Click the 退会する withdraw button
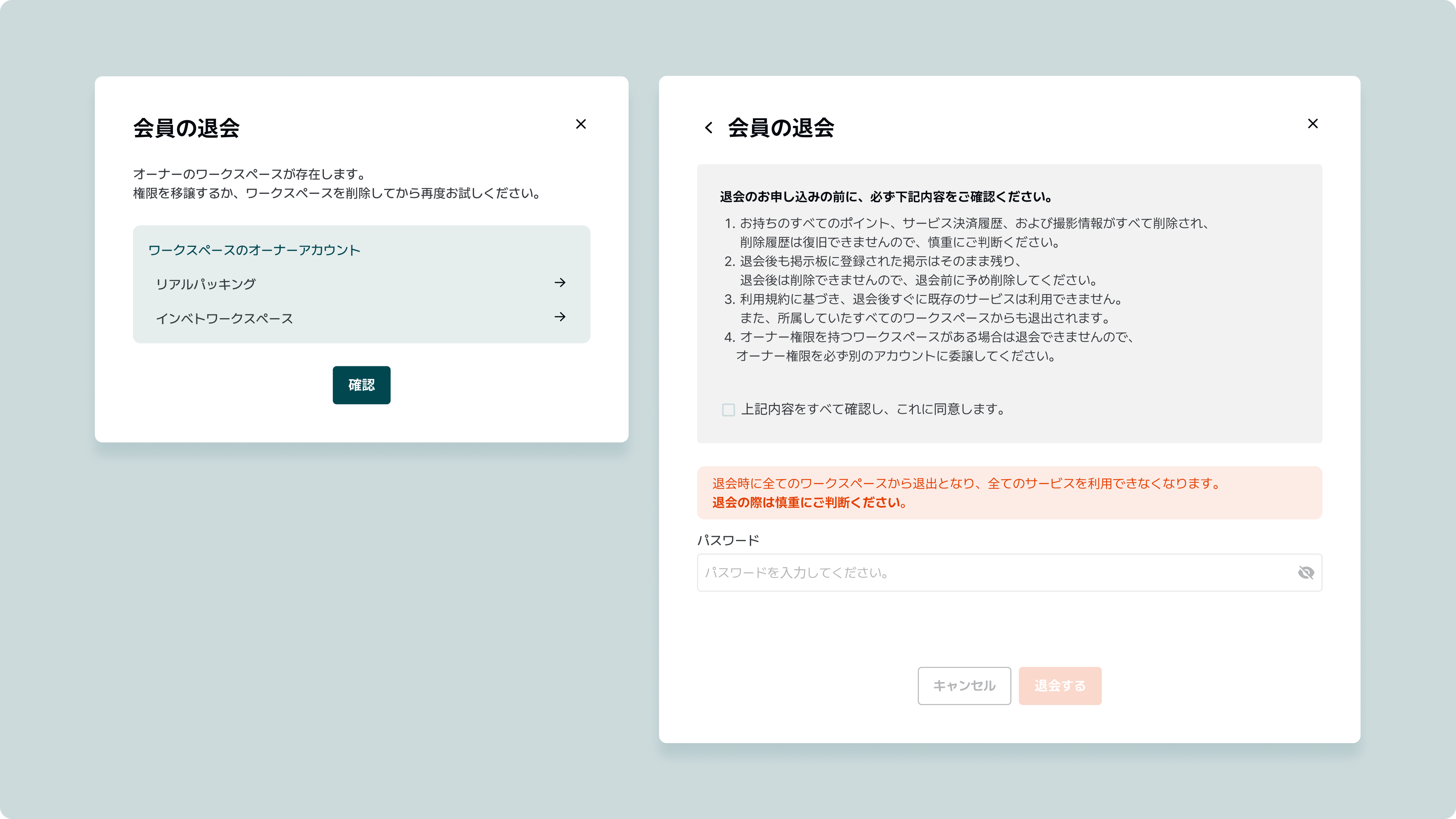1456x819 pixels. coord(1060,686)
